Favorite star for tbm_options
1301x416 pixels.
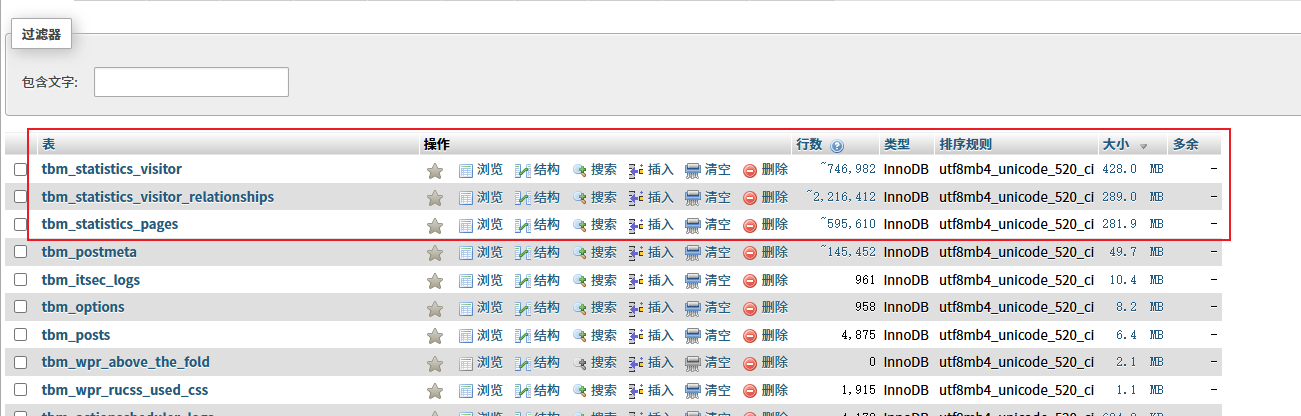pos(435,307)
